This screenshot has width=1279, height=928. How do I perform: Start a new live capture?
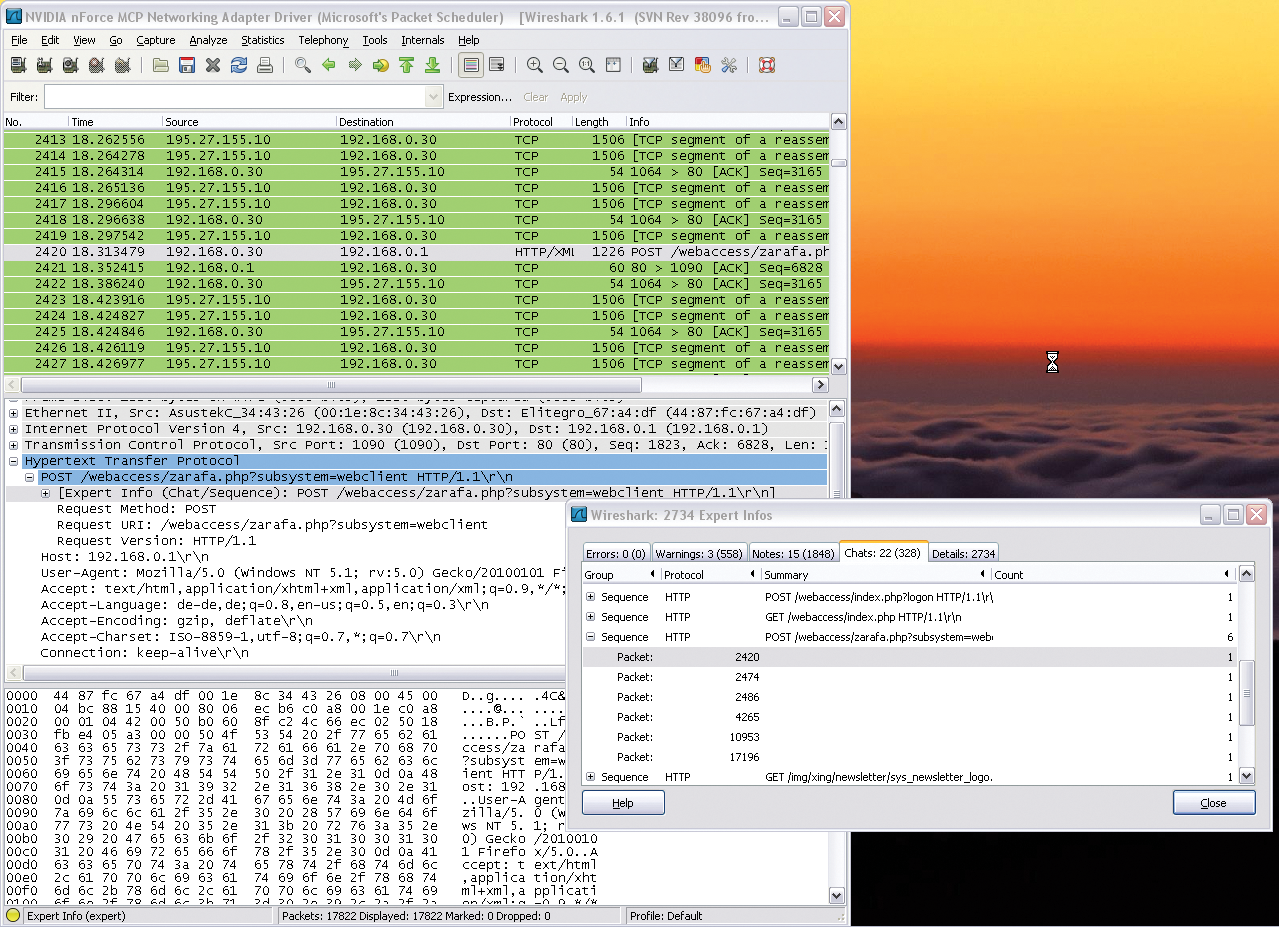70,65
